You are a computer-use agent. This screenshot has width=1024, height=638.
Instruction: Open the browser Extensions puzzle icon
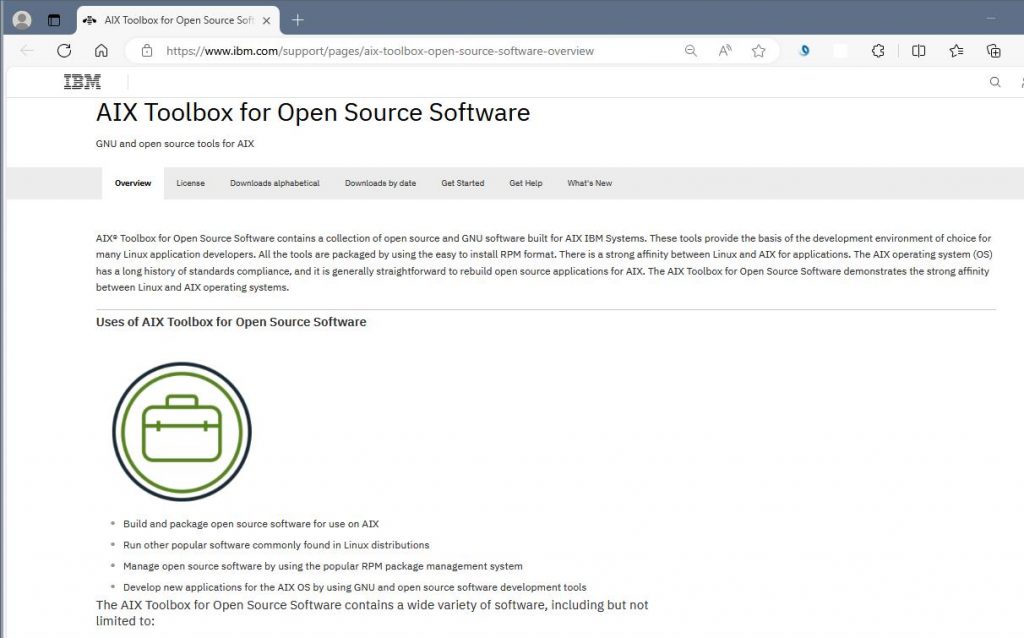click(878, 51)
